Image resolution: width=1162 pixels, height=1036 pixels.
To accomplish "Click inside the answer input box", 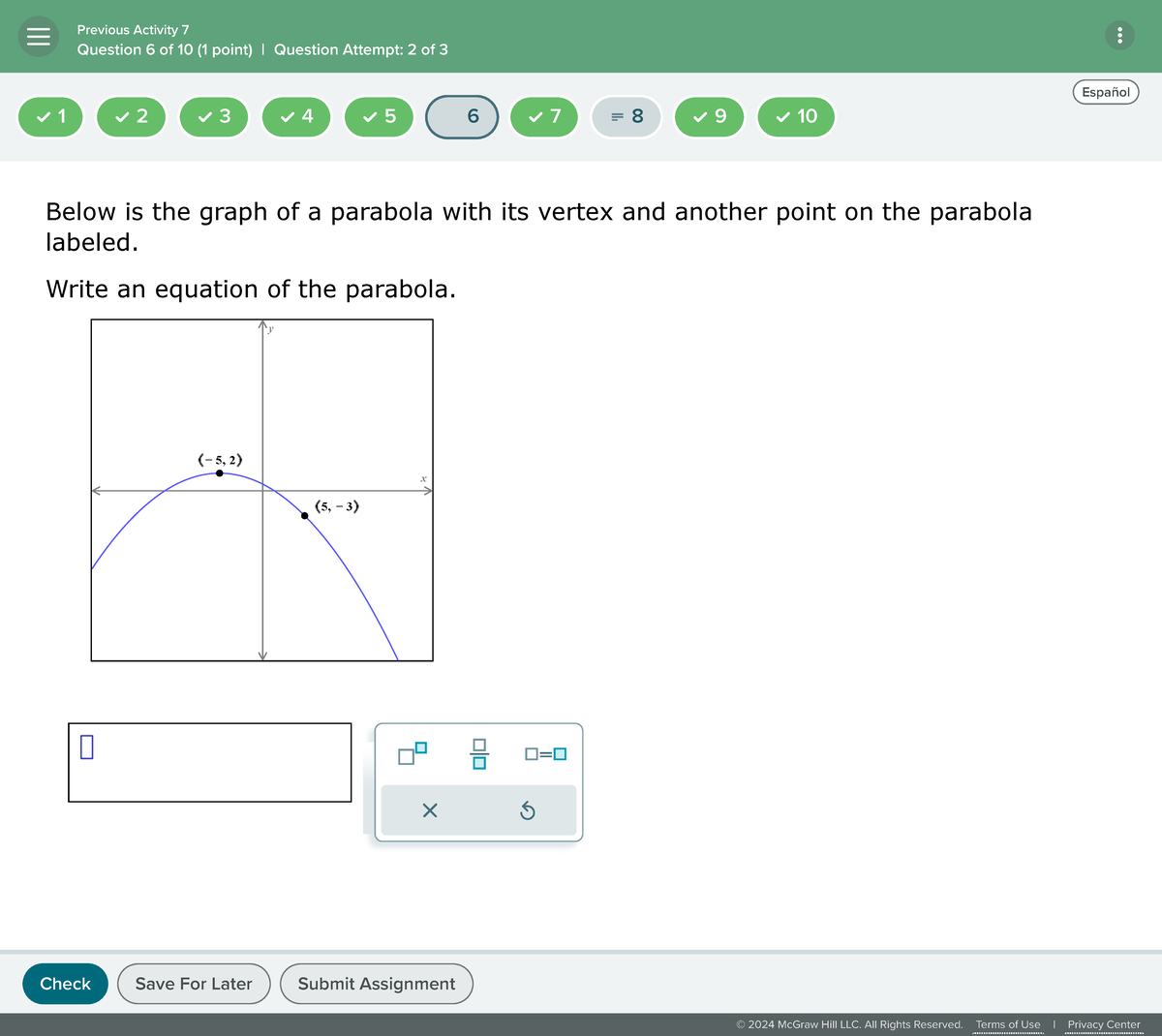I will 208,762.
